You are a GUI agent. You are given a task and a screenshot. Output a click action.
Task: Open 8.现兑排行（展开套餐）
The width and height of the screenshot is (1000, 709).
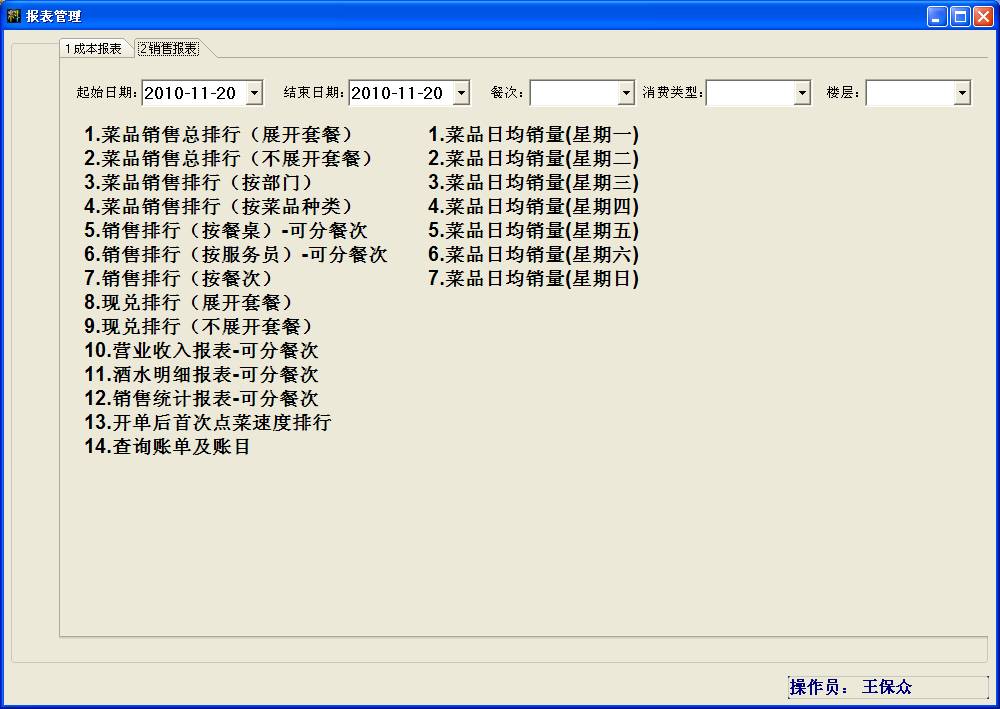[x=188, y=302]
